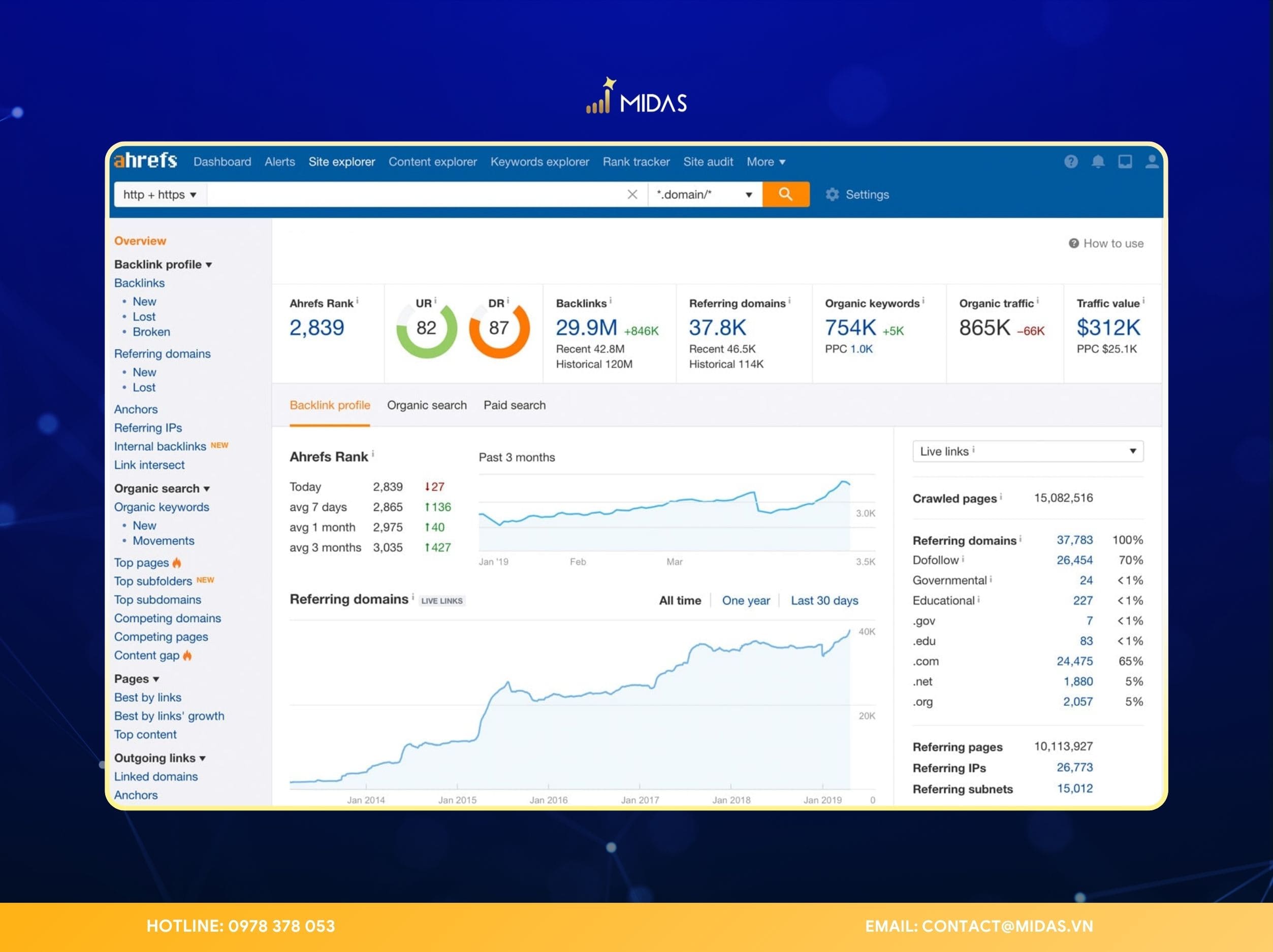
Task: Open Dashboard in top navigation
Action: tap(222, 161)
